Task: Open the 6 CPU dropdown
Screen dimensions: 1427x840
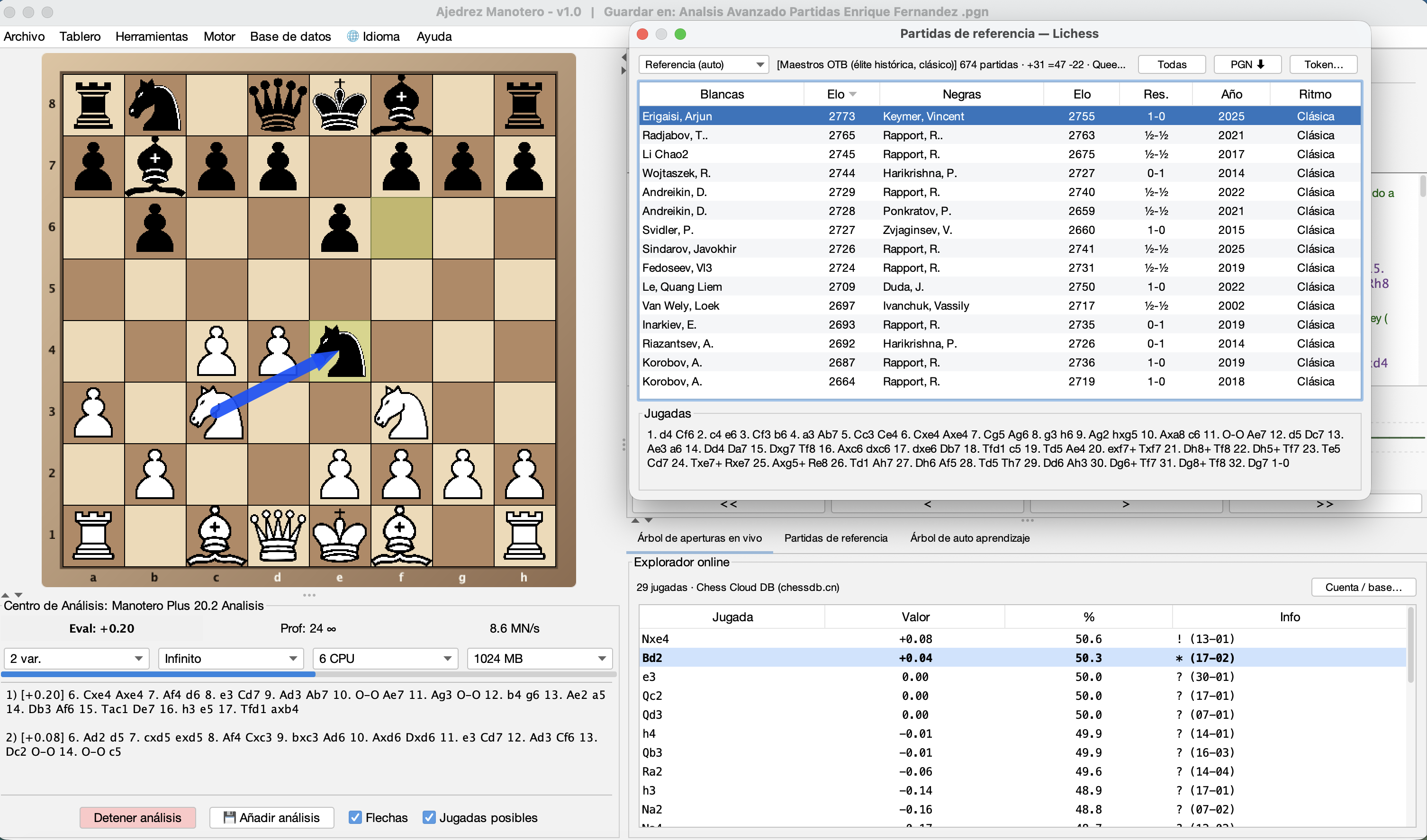Action: click(x=385, y=658)
